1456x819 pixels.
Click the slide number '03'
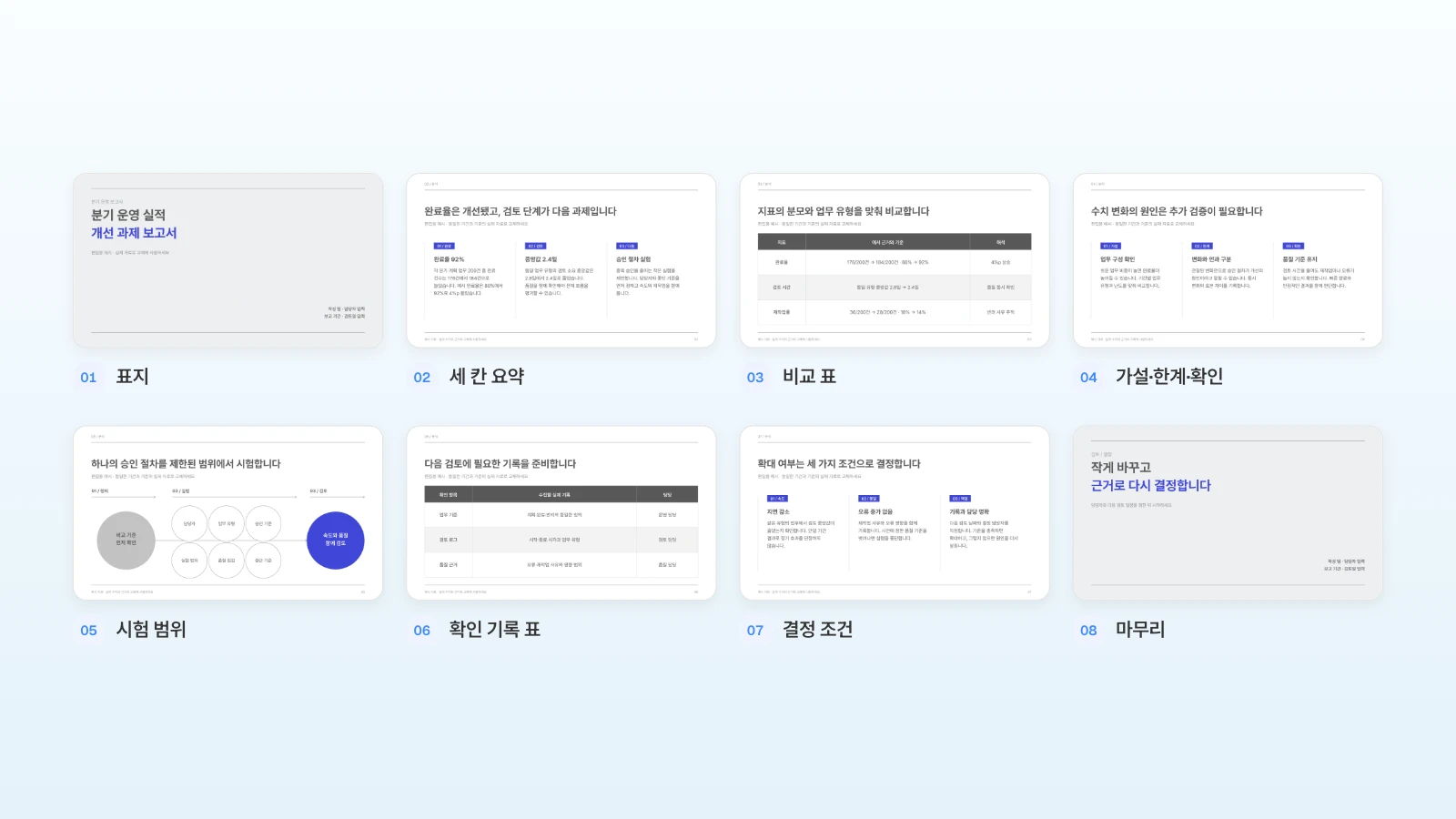click(x=755, y=378)
